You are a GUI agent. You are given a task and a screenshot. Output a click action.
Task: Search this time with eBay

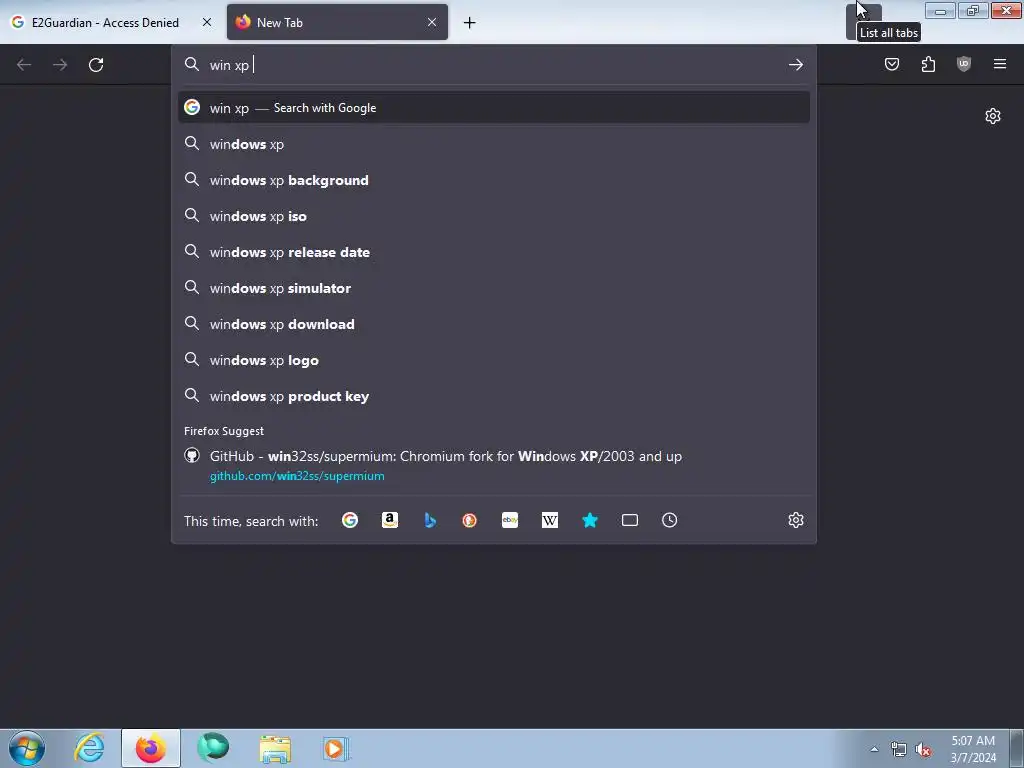click(x=510, y=520)
